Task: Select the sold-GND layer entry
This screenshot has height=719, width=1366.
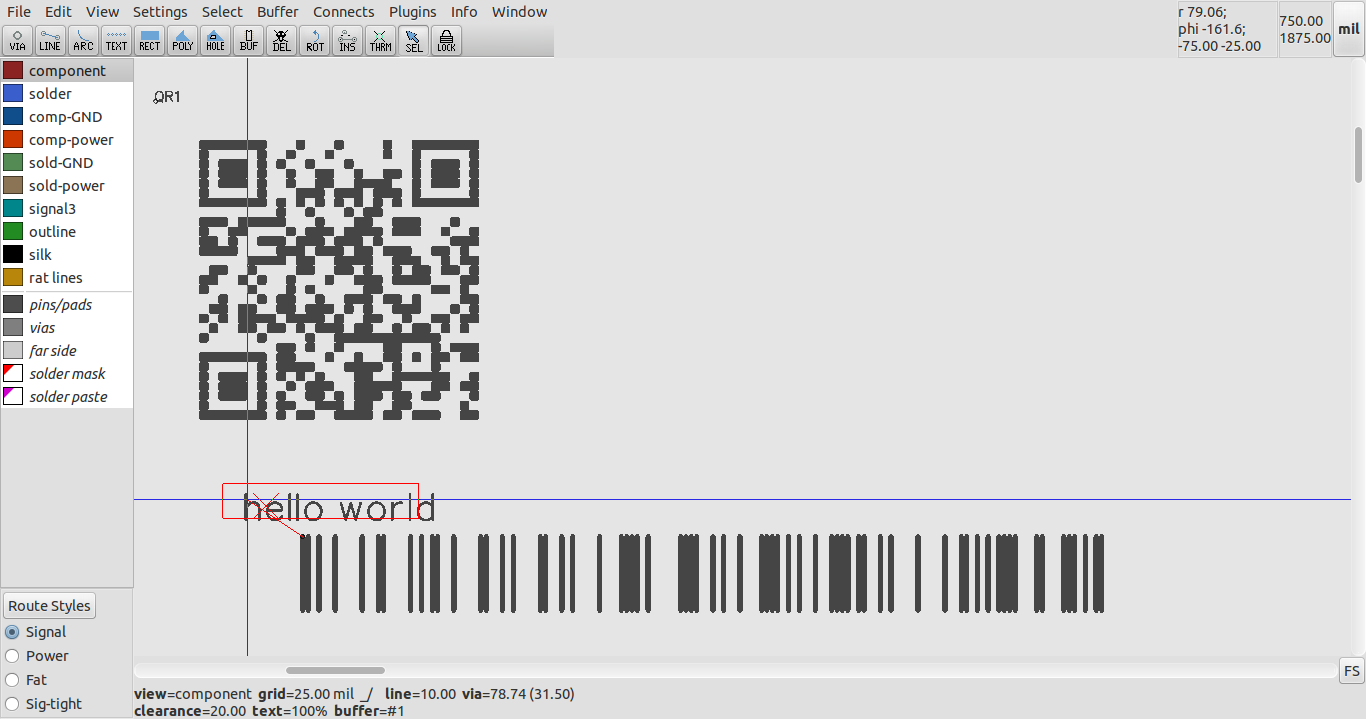Action: point(62,162)
